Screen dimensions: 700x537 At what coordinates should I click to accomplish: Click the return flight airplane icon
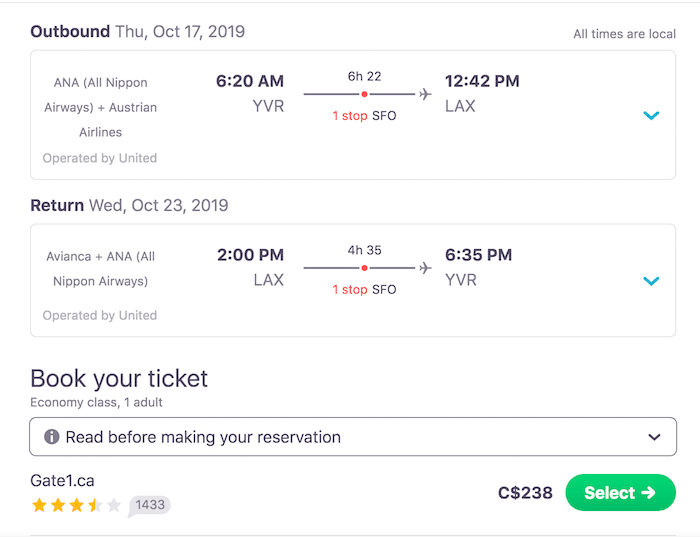(x=425, y=268)
